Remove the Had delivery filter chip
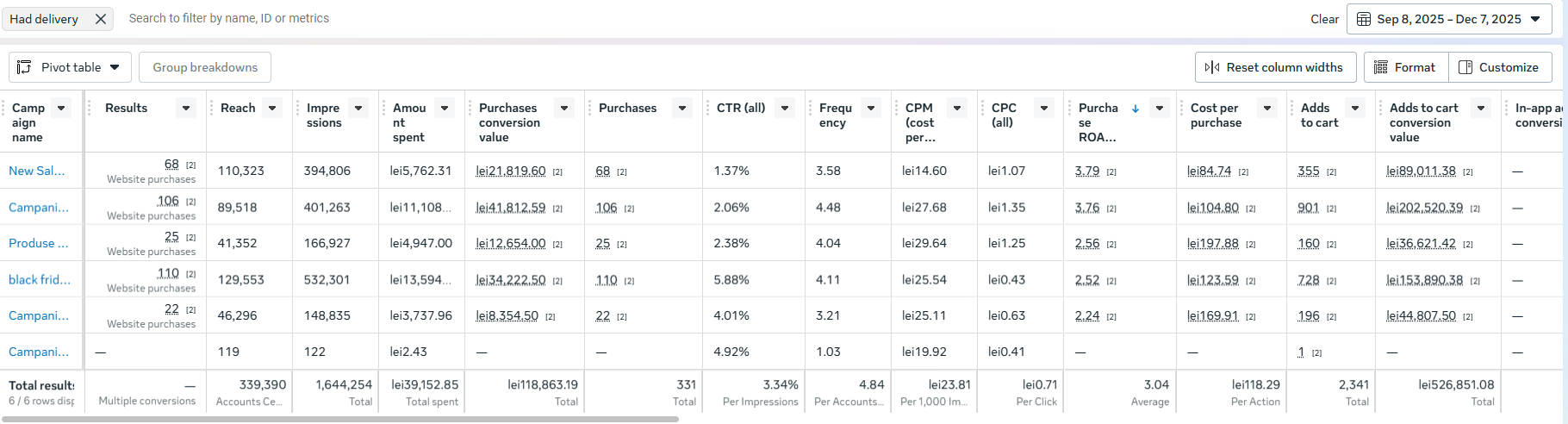 click(x=101, y=19)
